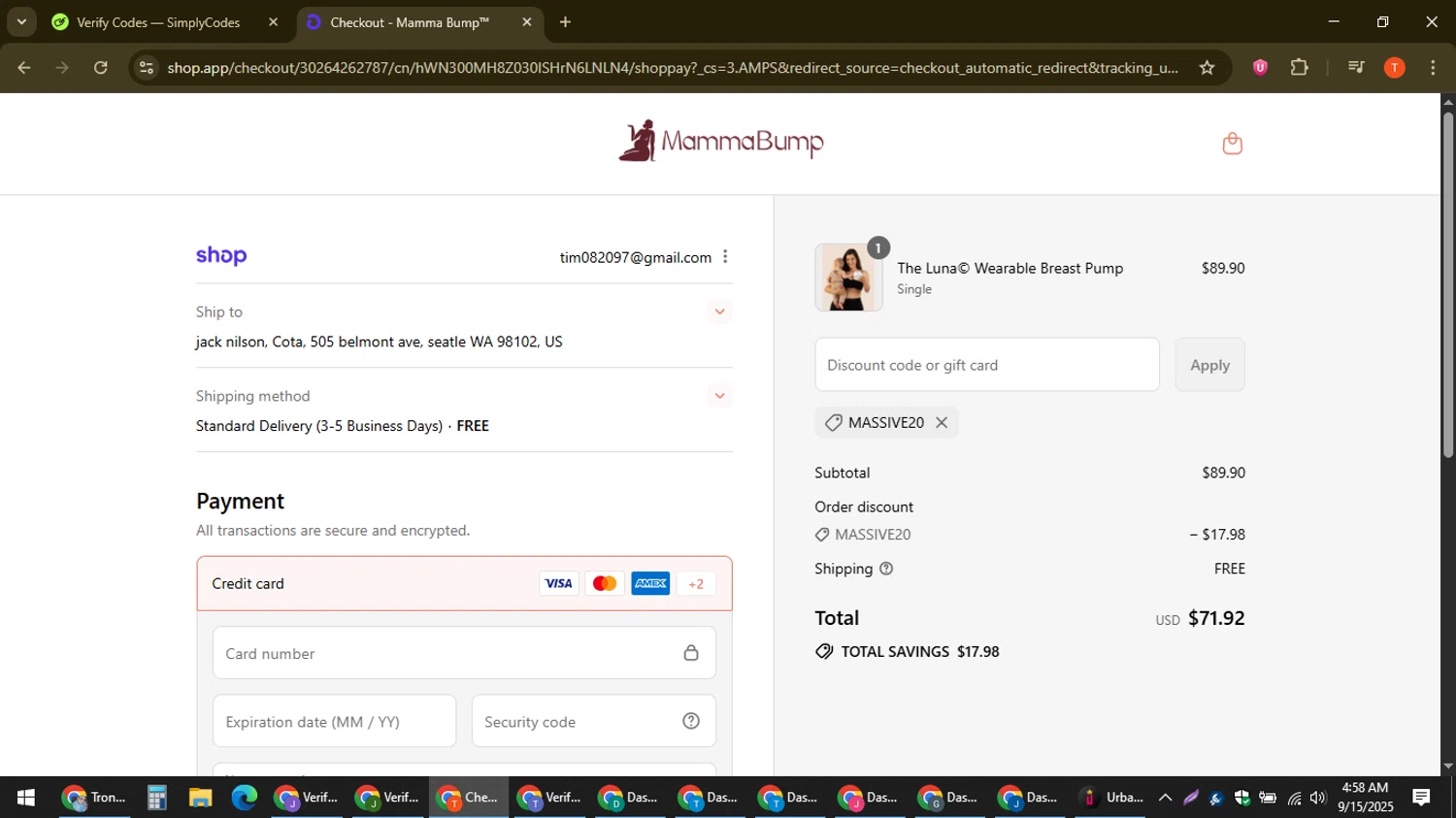The height and width of the screenshot is (818, 1456).
Task: Open File Explorer from the taskbar
Action: [x=200, y=798]
